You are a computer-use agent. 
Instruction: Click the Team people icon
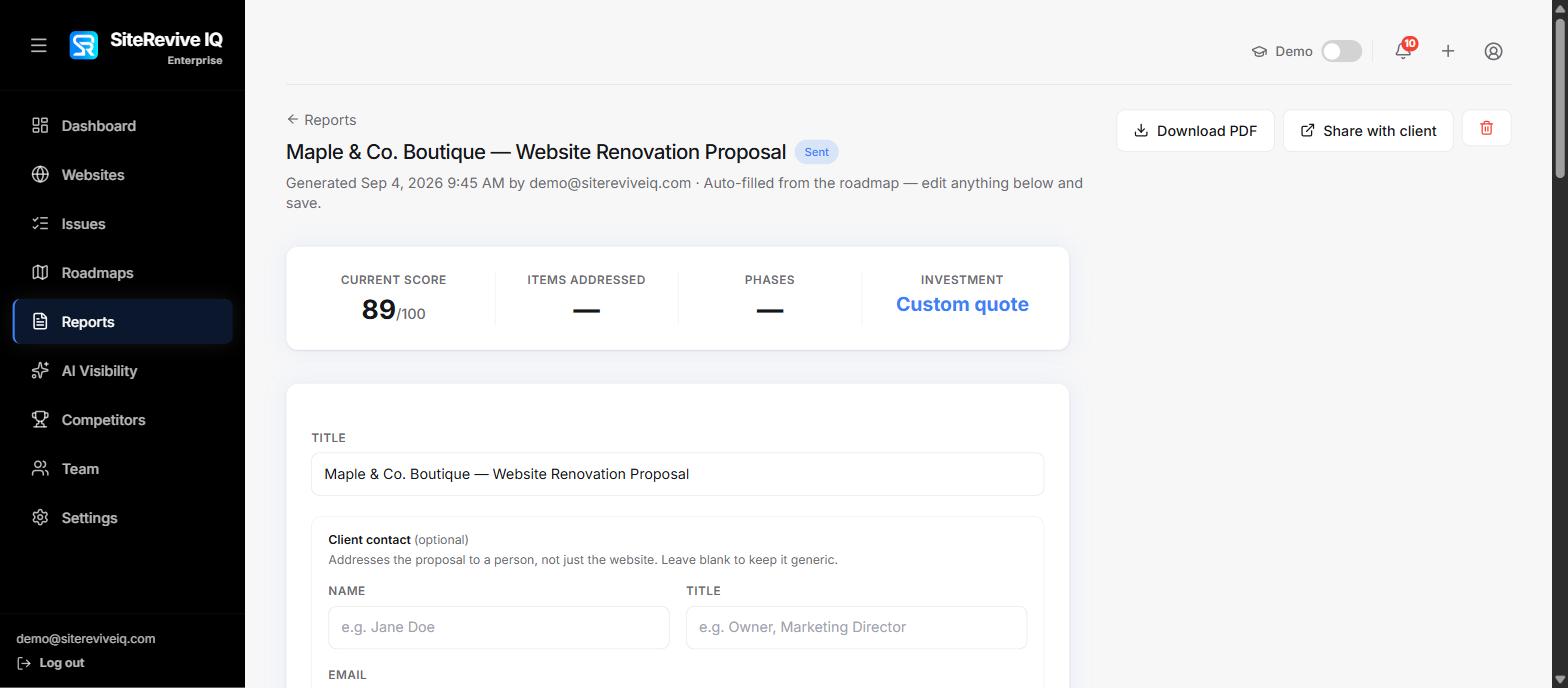[x=40, y=468]
